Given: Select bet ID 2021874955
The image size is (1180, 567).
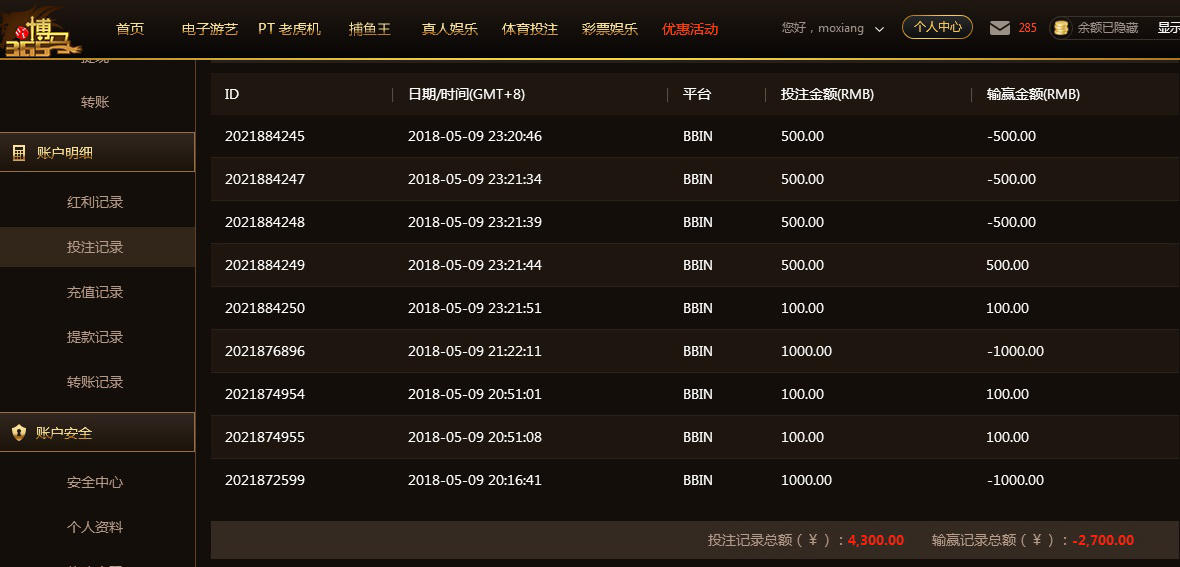Looking at the screenshot, I should [x=265, y=437].
